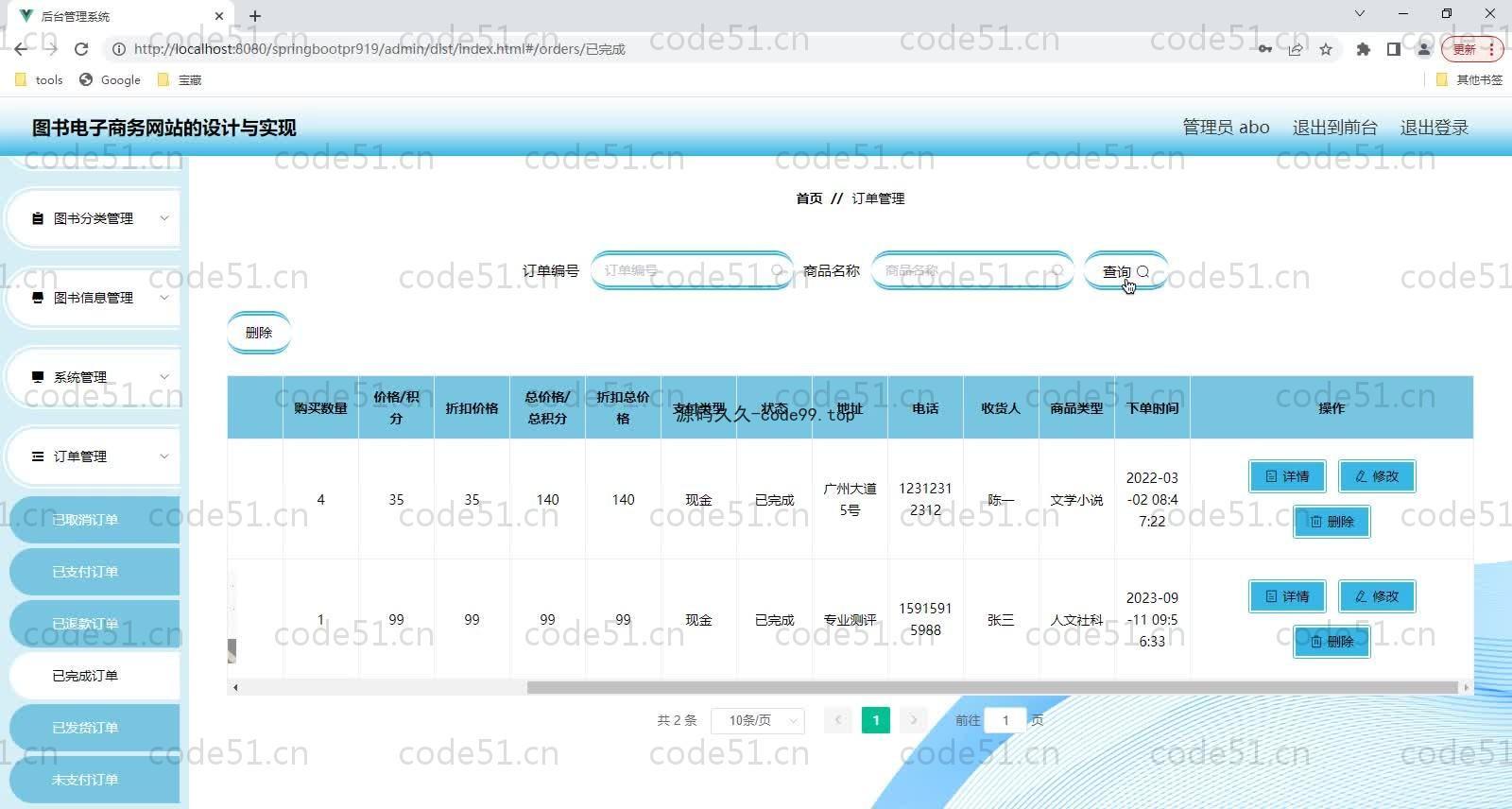Click the browser back arrow
Screen dimensions: 1512x809
click(x=21, y=49)
